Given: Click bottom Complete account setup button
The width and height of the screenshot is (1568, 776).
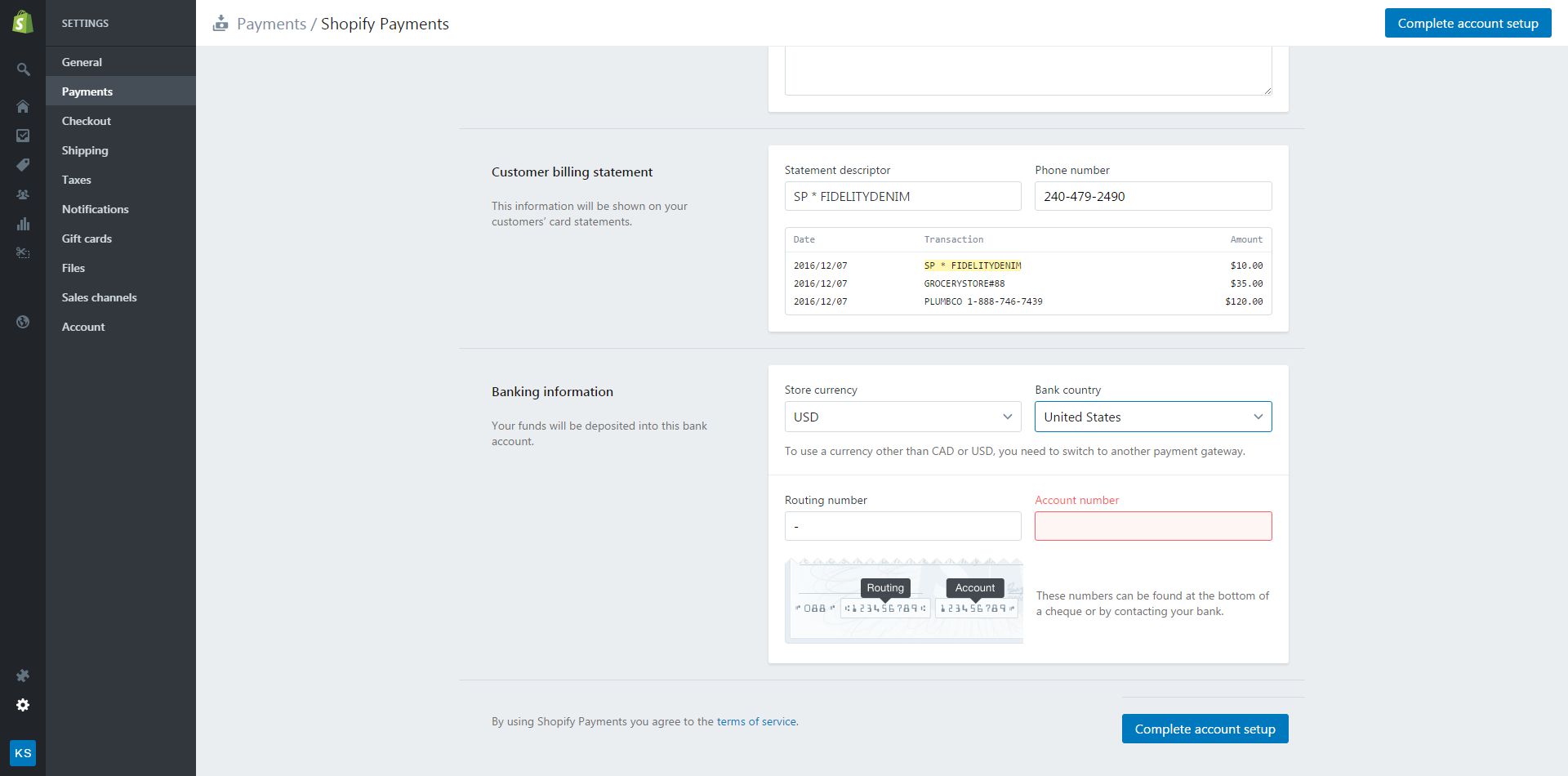Looking at the screenshot, I should tap(1205, 729).
